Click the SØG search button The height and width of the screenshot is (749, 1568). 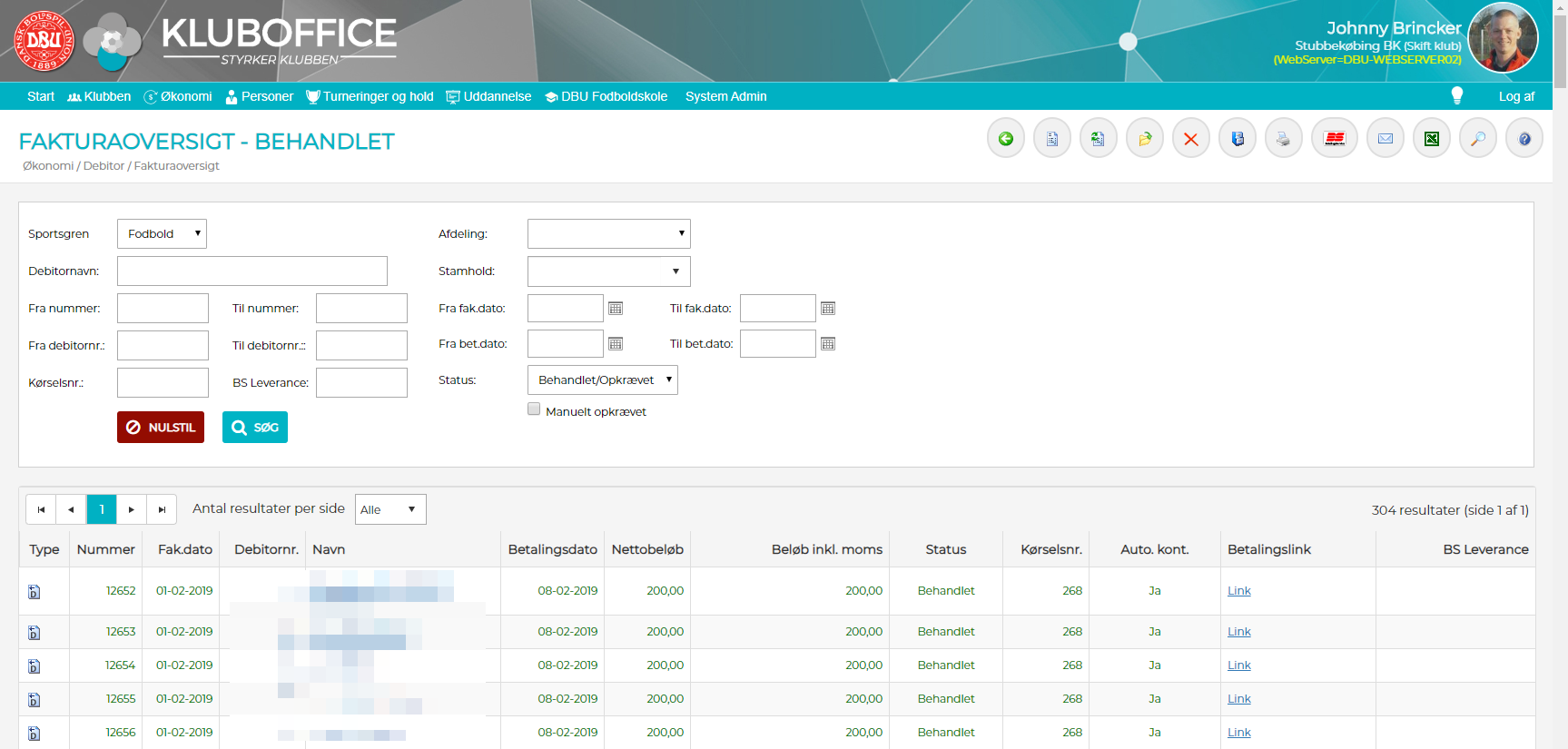click(x=254, y=428)
